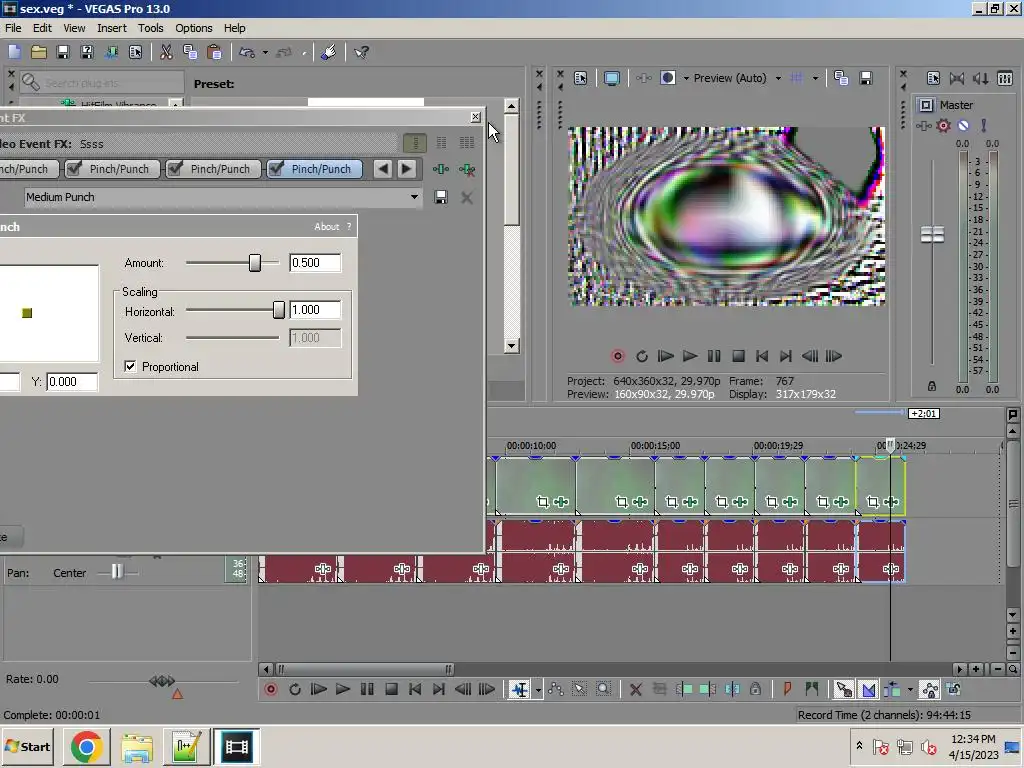Open a project with the folder icon
This screenshot has height=768, width=1024.
[39, 52]
